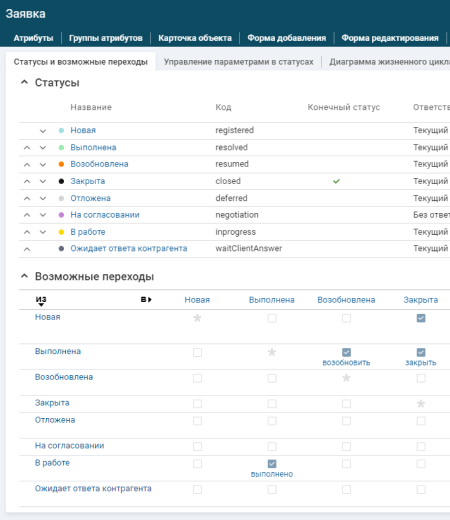Click the code cell negotiation
Viewport: 450px width, 520px height.
tap(237, 215)
